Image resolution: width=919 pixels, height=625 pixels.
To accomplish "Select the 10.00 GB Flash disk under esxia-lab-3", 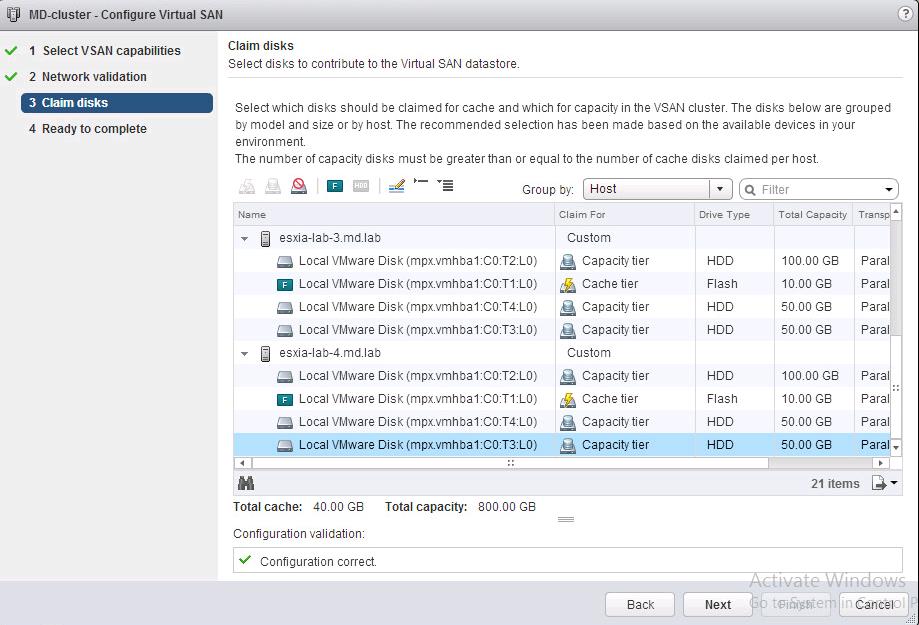I will [x=417, y=284].
